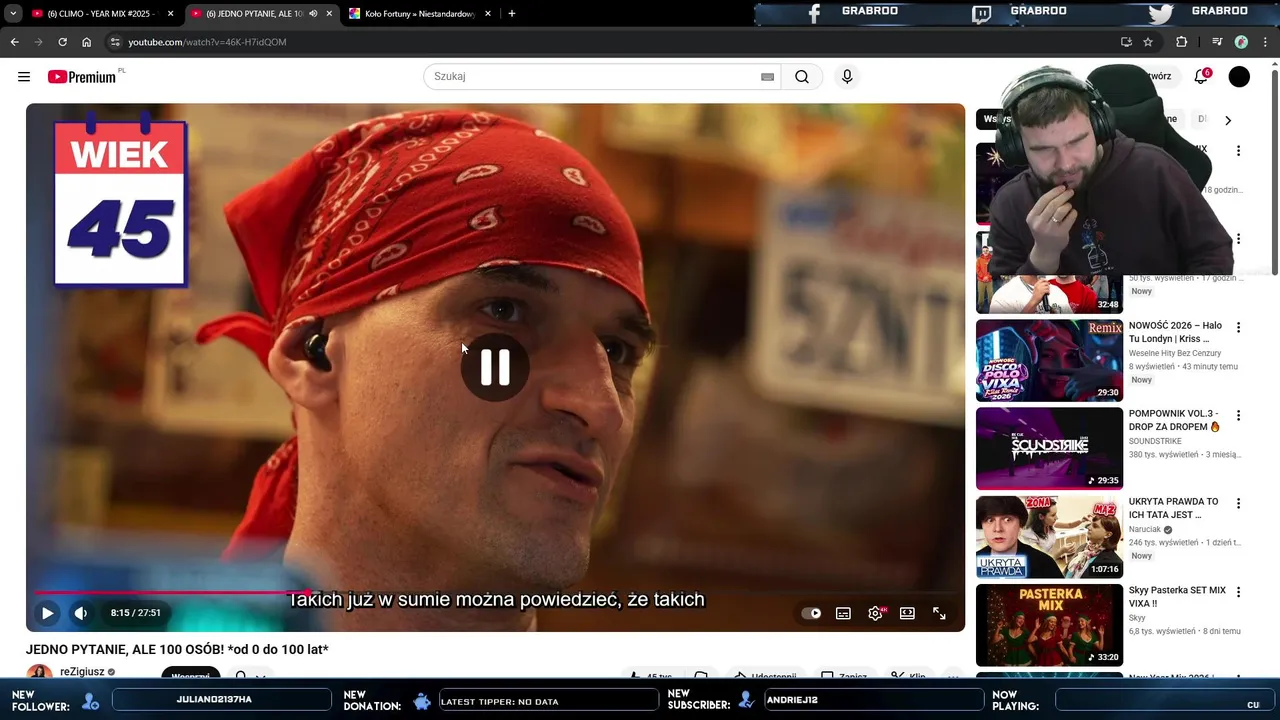Open UKRYTA PRAWDA TO ICH TATA JEST video title
Image resolution: width=1280 pixels, height=720 pixels.
coord(1173,508)
